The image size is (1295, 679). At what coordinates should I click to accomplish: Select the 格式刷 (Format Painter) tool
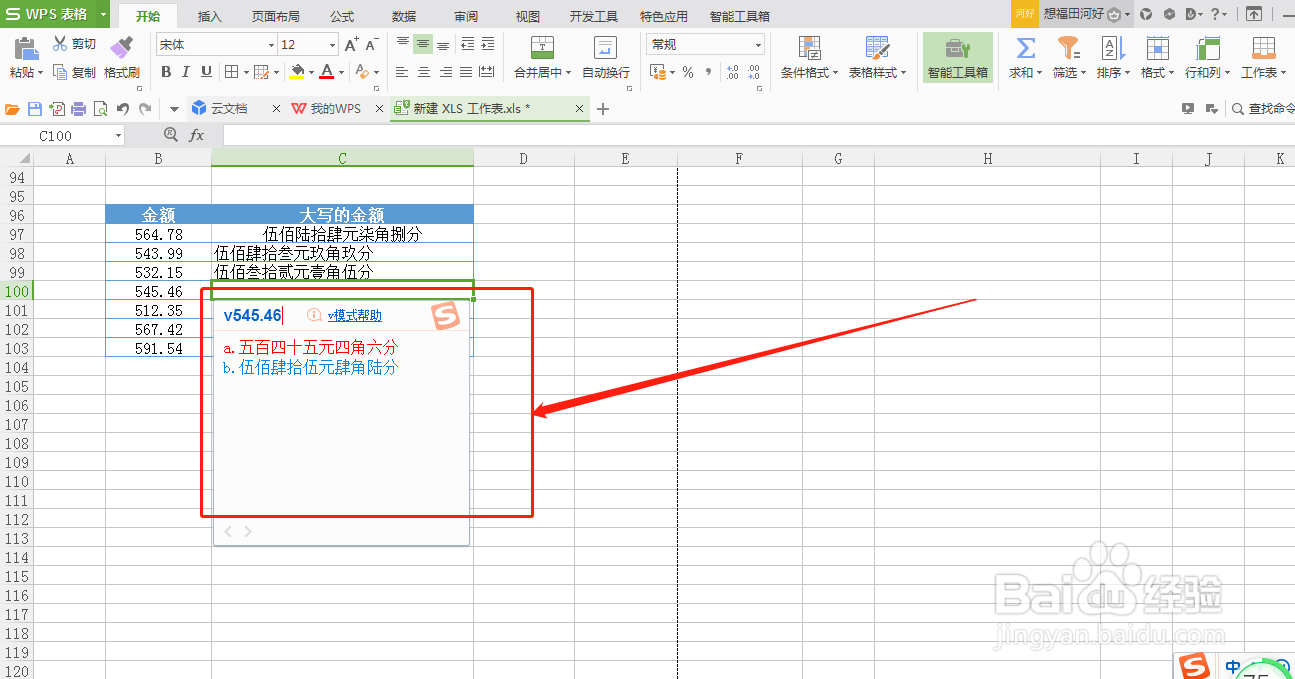coord(122,58)
